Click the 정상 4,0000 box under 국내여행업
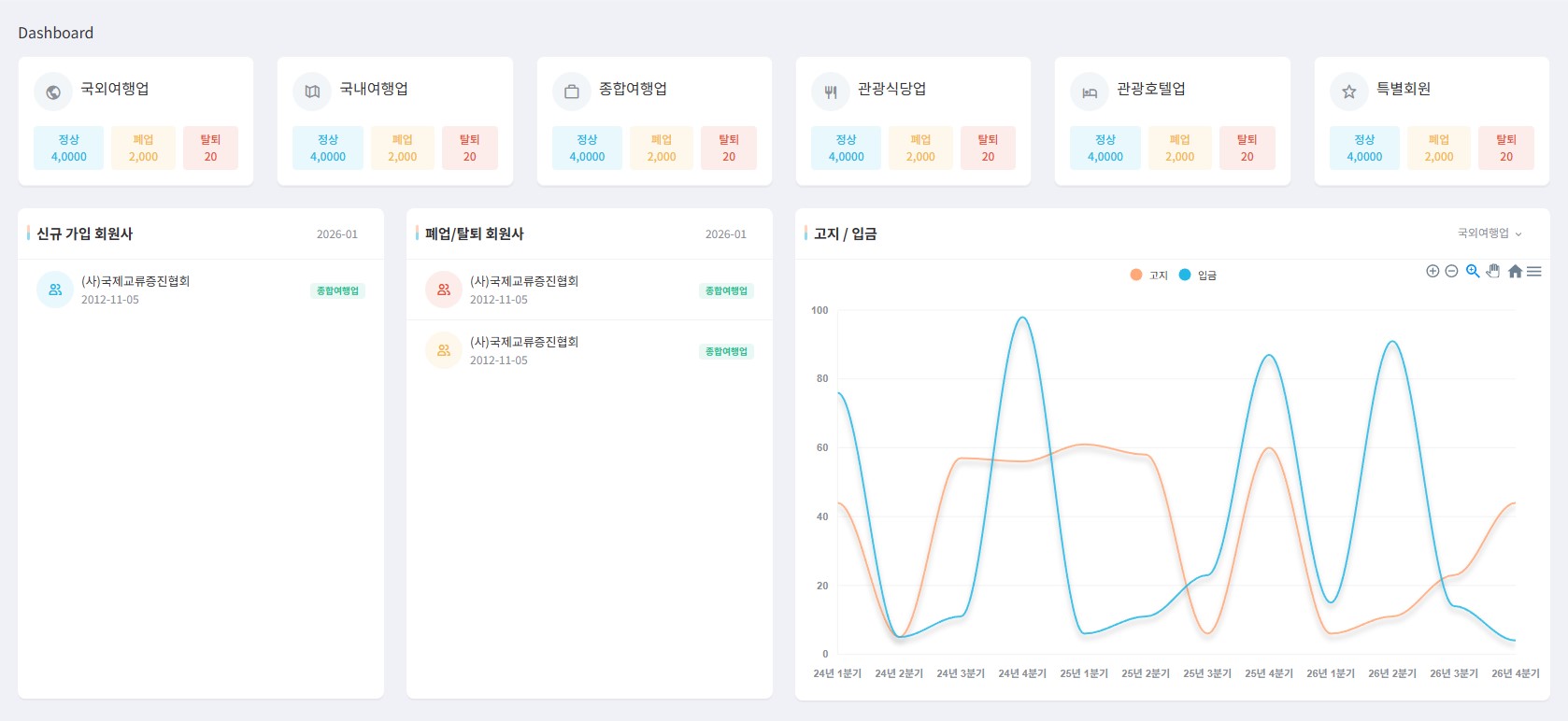Viewport: 1568px width, 721px height. (x=328, y=148)
